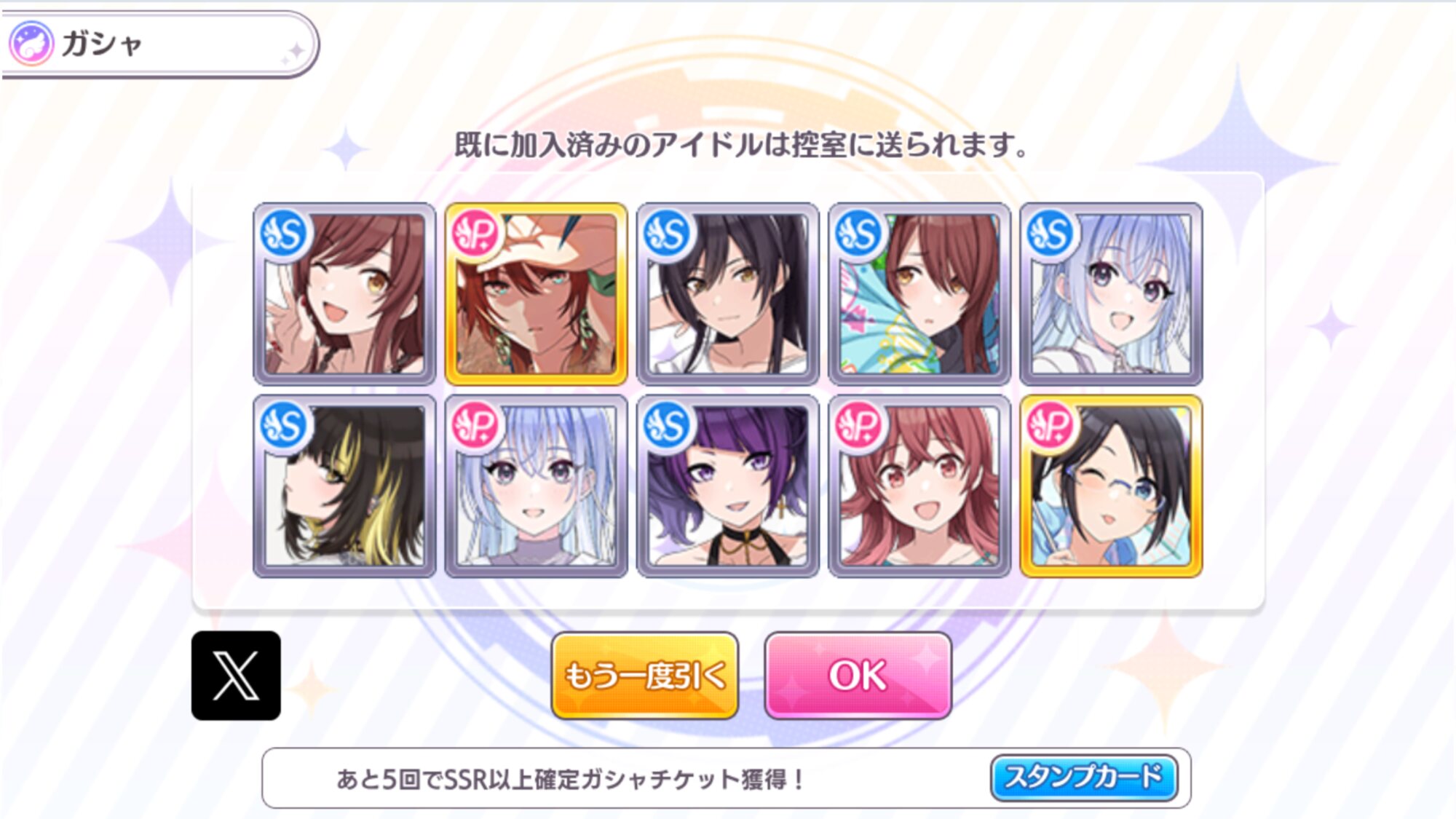Select the gold-framed idol with white cap

[x=536, y=294]
